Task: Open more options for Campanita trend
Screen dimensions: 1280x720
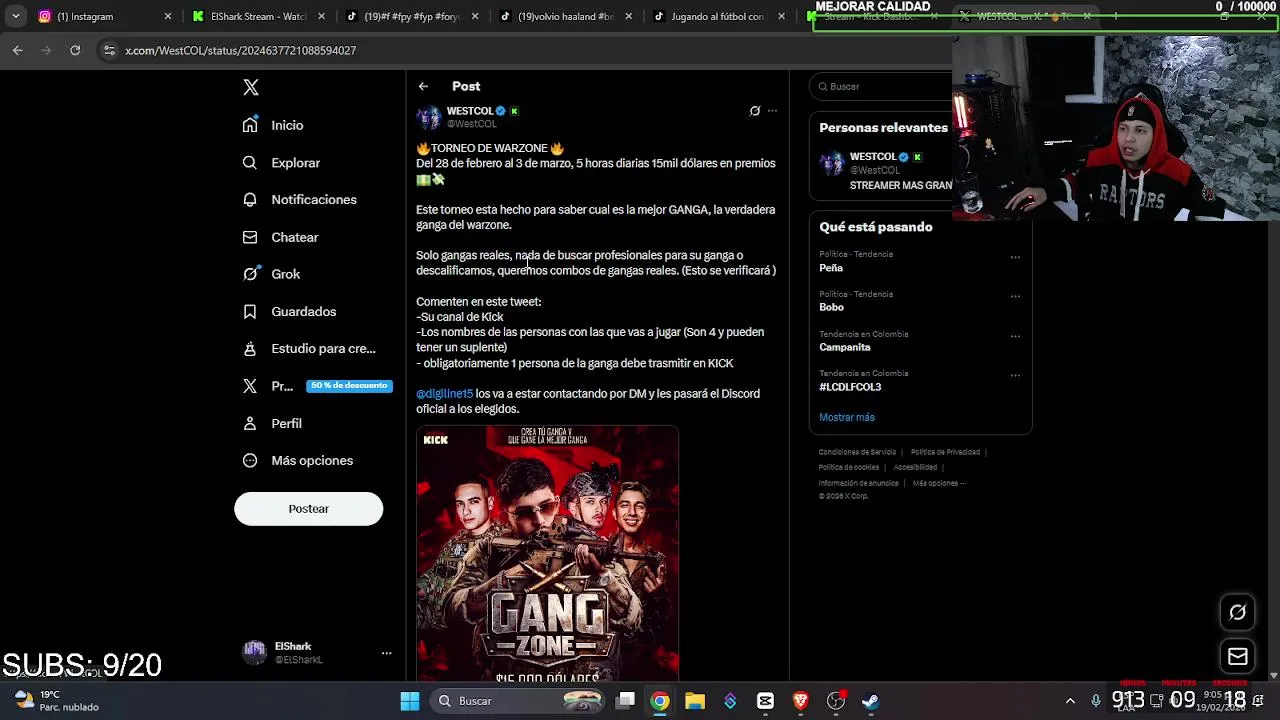Action: (1015, 336)
